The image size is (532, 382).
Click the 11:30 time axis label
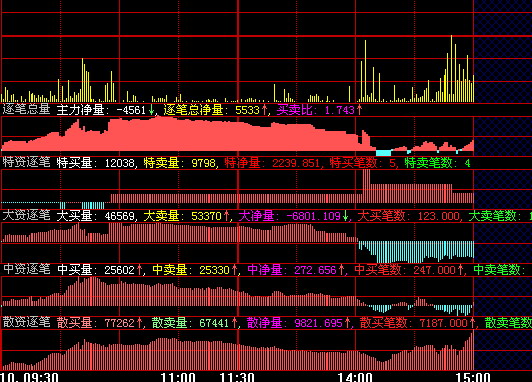tap(237, 377)
